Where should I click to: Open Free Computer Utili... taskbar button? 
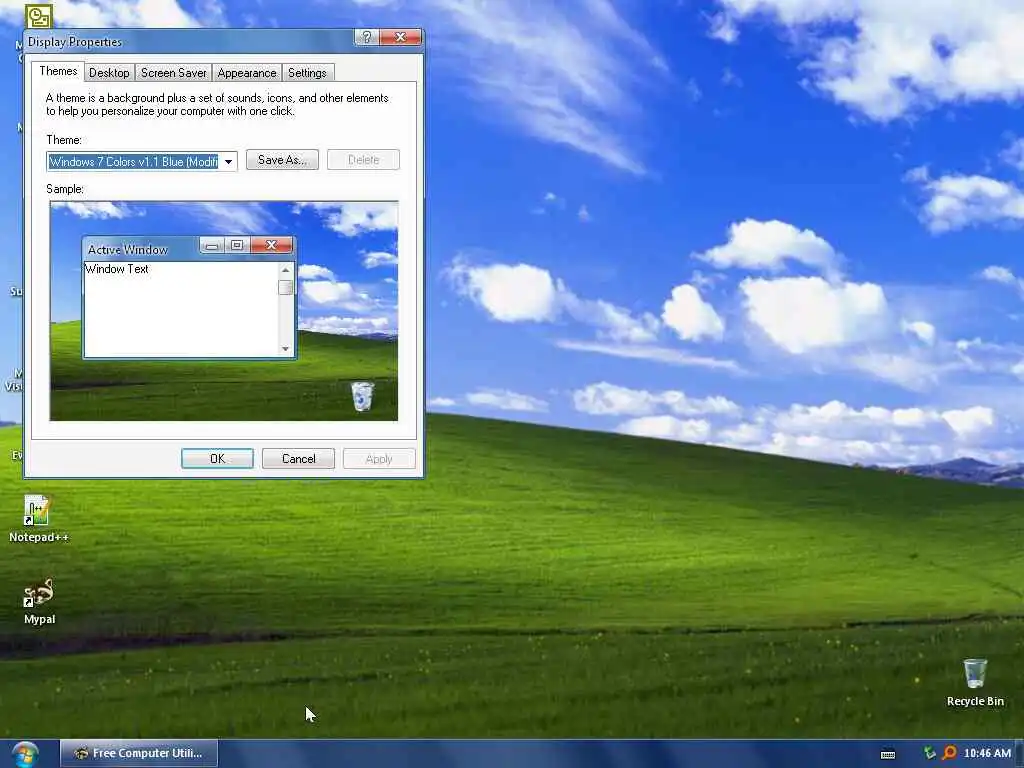click(x=139, y=754)
